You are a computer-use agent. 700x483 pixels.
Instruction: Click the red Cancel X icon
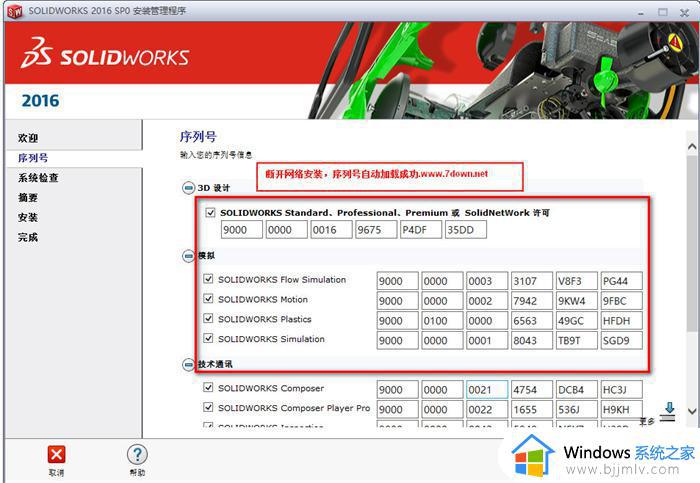tap(56, 454)
